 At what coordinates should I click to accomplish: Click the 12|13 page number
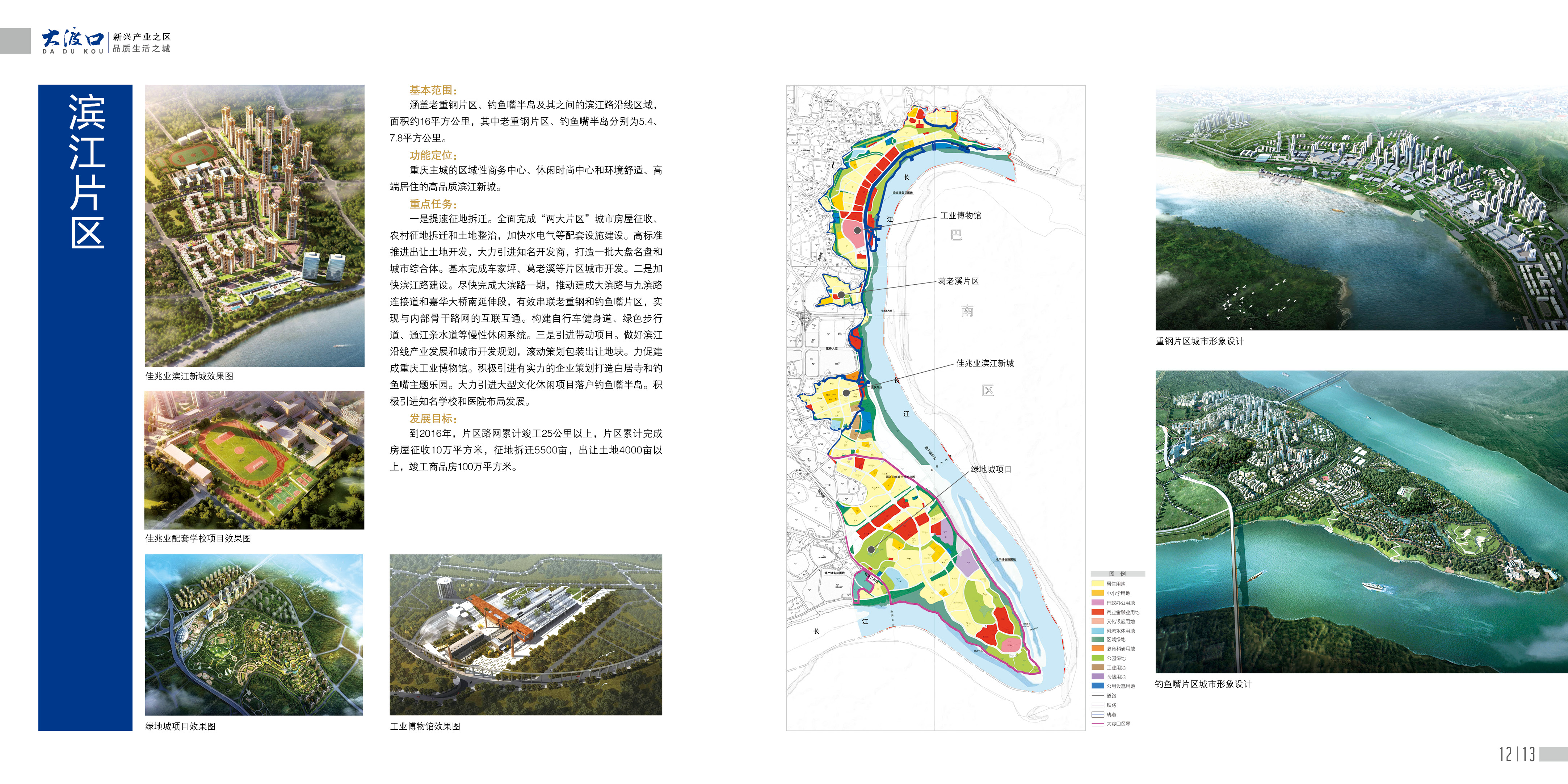pyautogui.click(x=1516, y=754)
